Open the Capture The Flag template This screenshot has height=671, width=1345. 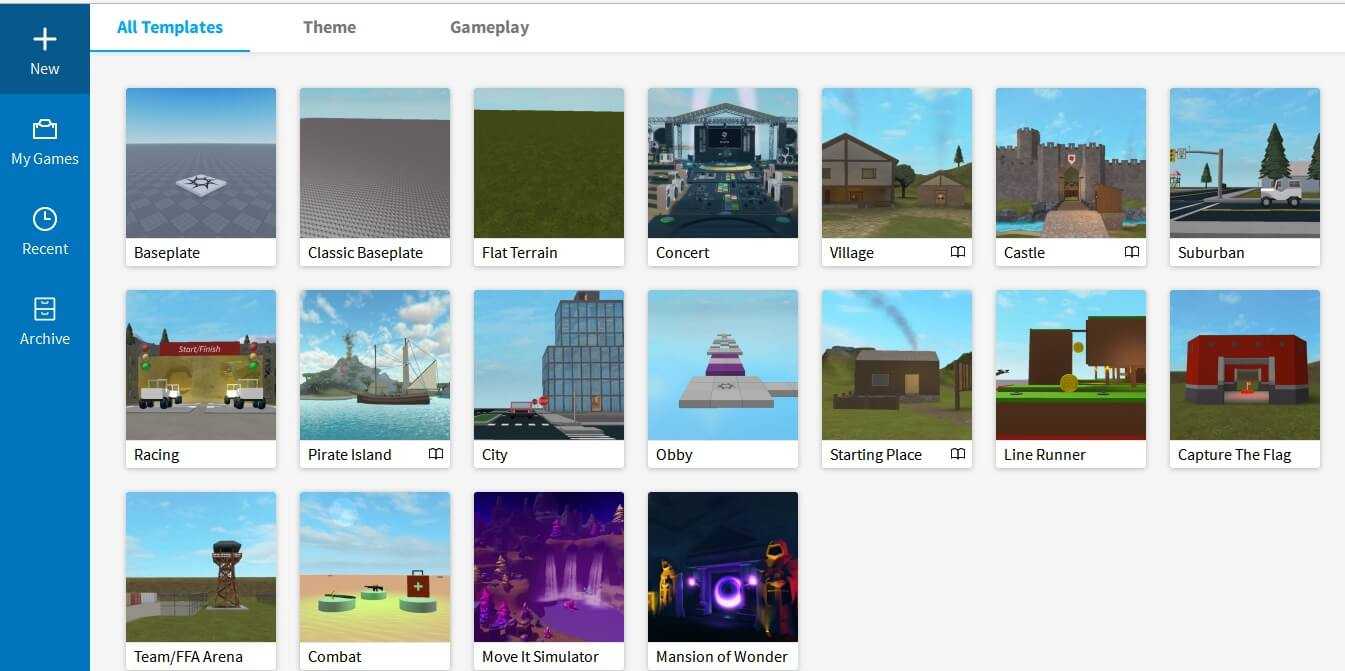pos(1245,365)
